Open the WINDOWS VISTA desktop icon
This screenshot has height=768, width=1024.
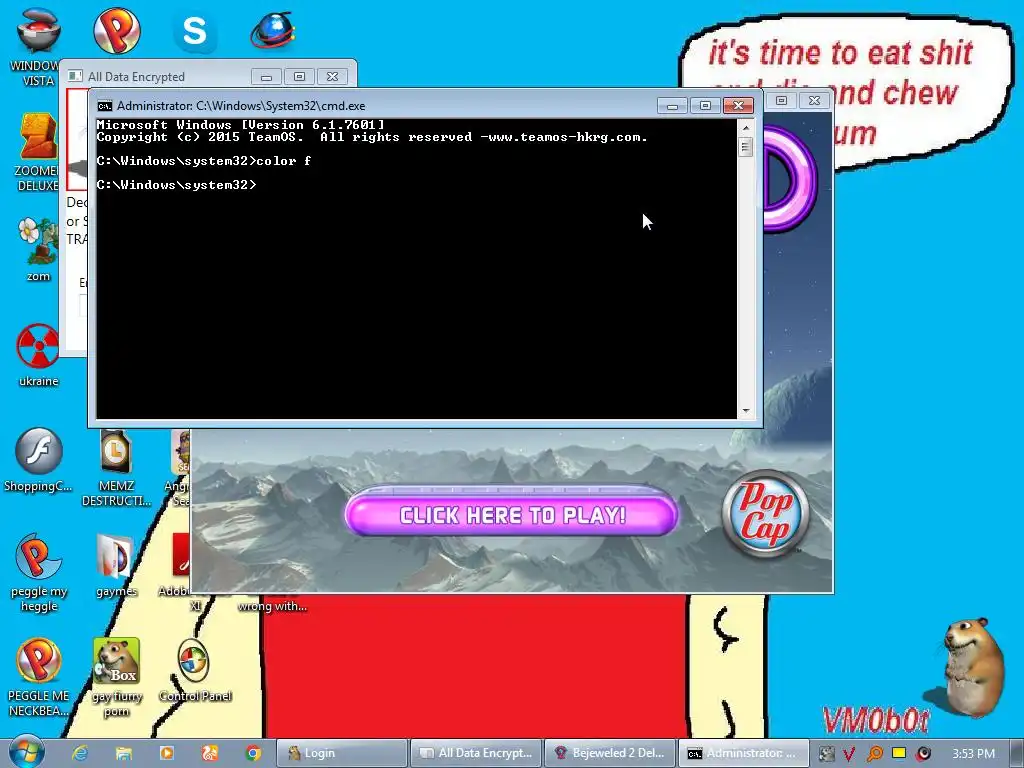pos(38,46)
